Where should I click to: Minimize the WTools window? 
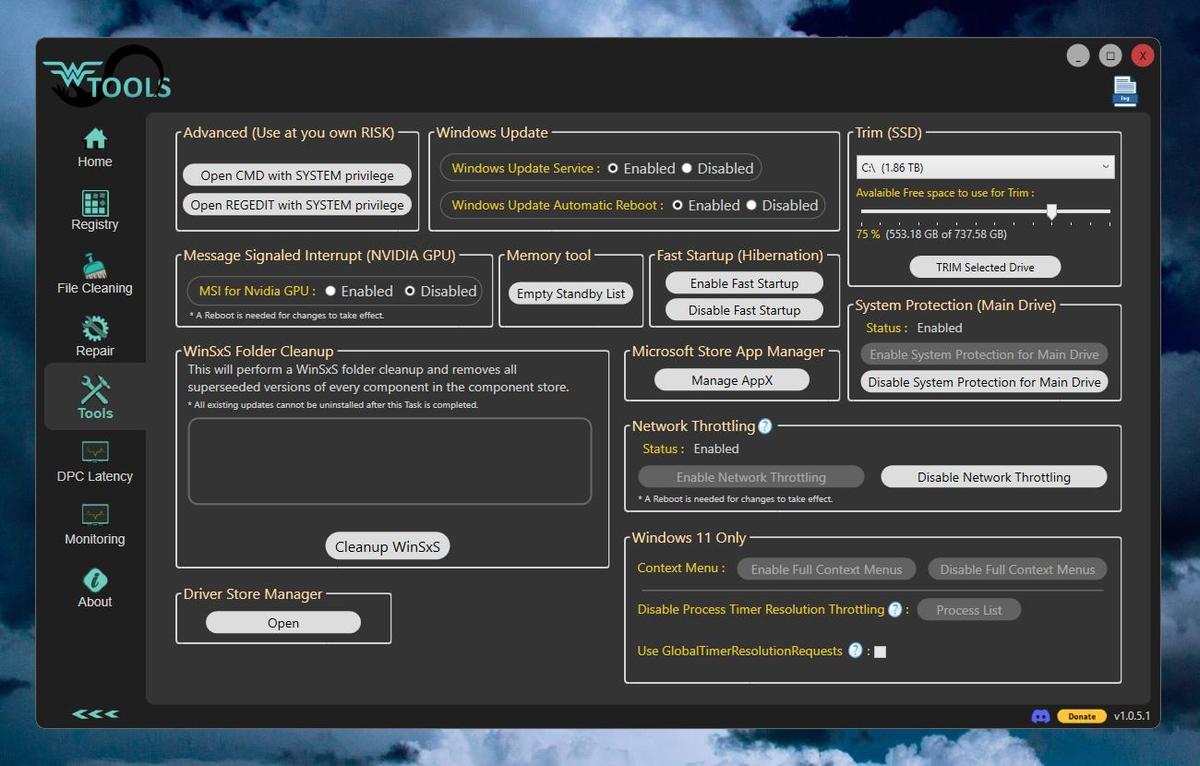[1077, 55]
